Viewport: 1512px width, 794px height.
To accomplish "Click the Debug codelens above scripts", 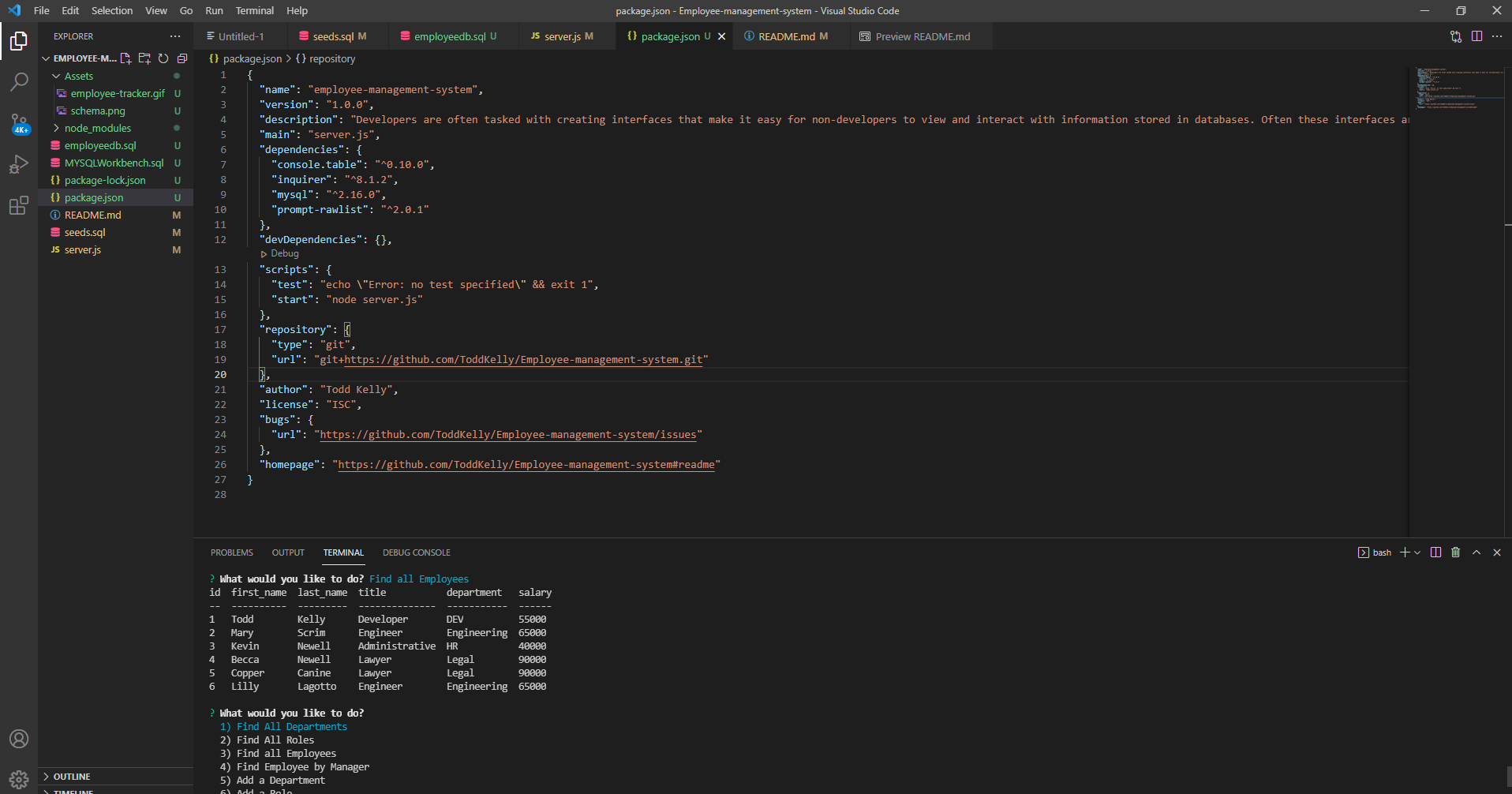I will (x=284, y=254).
